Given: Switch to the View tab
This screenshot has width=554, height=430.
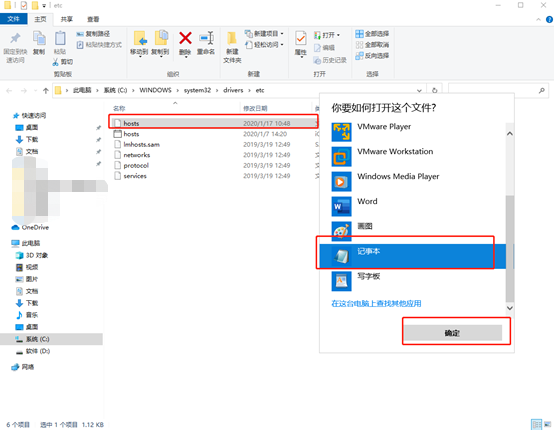Looking at the screenshot, I should click(93, 19).
